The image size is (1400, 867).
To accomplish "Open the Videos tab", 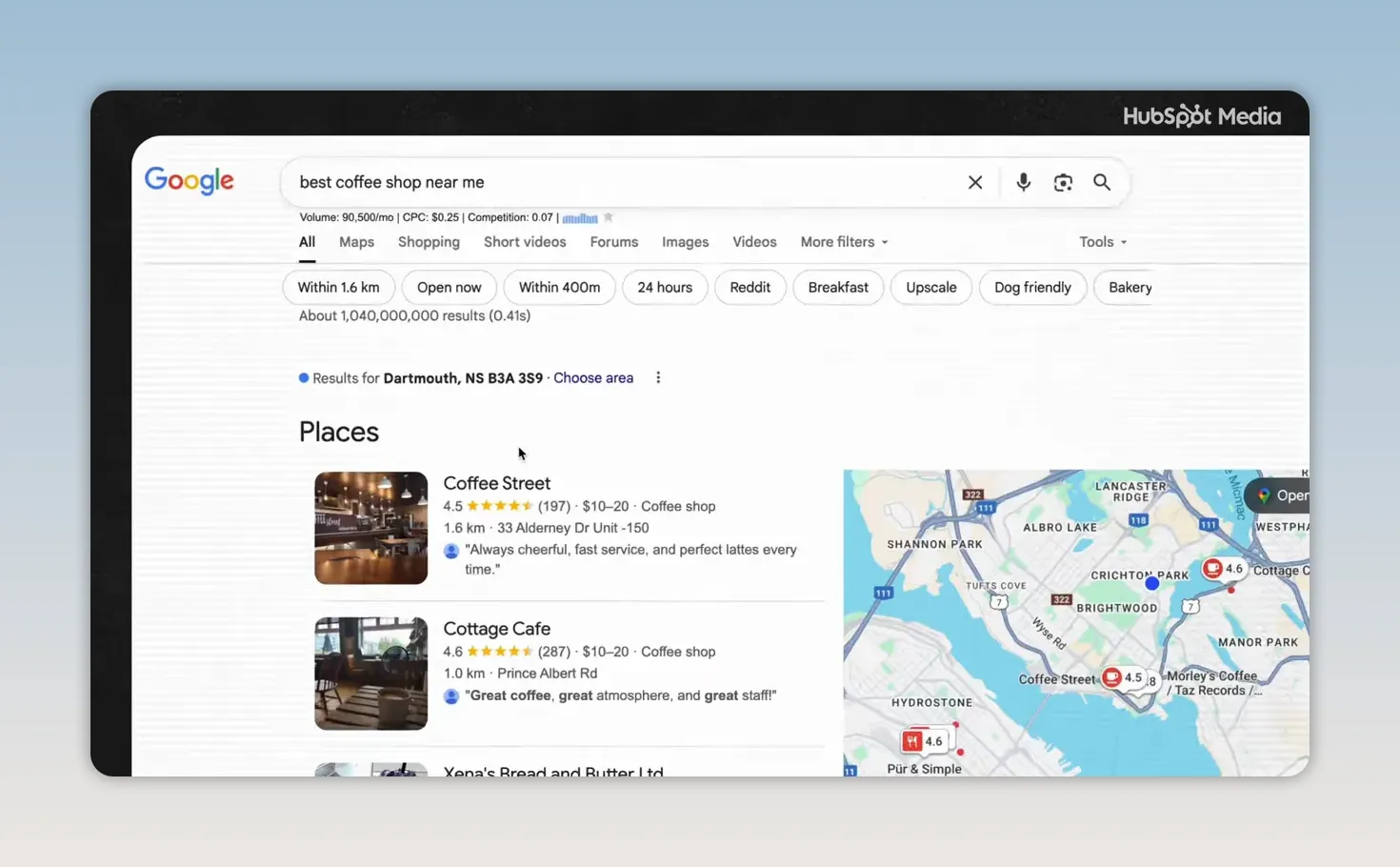I will coord(754,242).
